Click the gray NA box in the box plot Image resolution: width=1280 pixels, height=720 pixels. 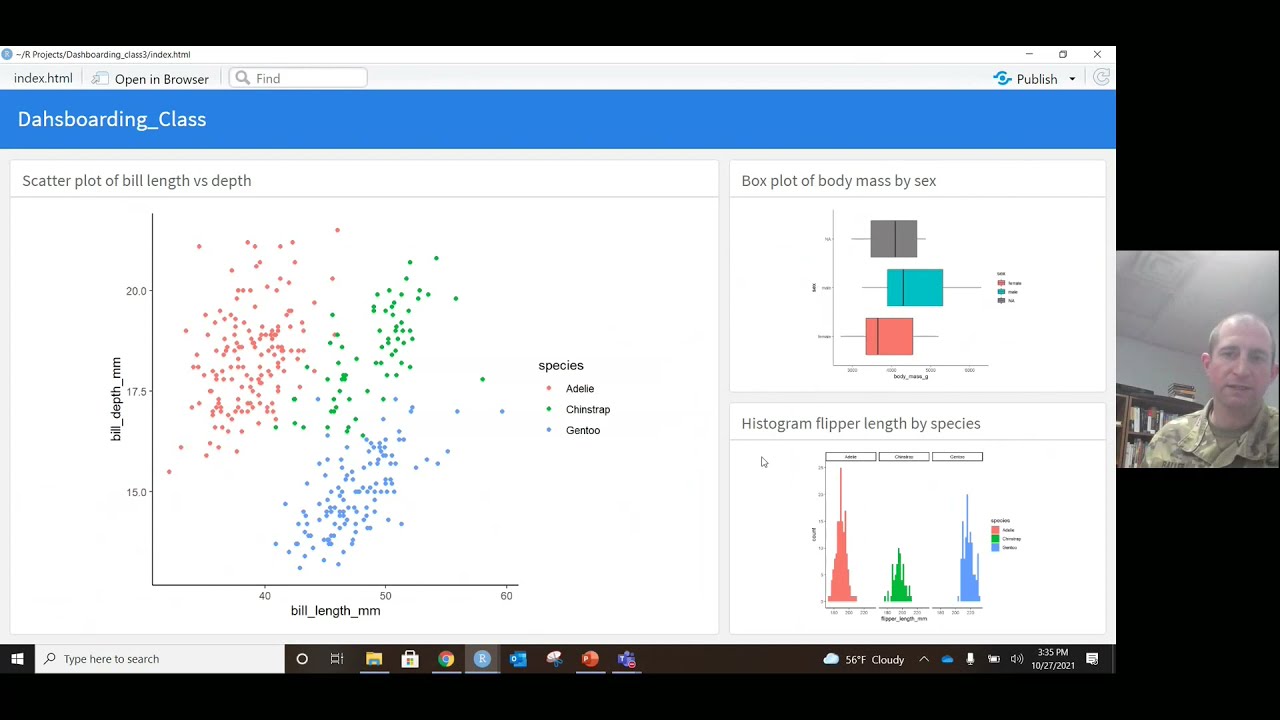894,239
